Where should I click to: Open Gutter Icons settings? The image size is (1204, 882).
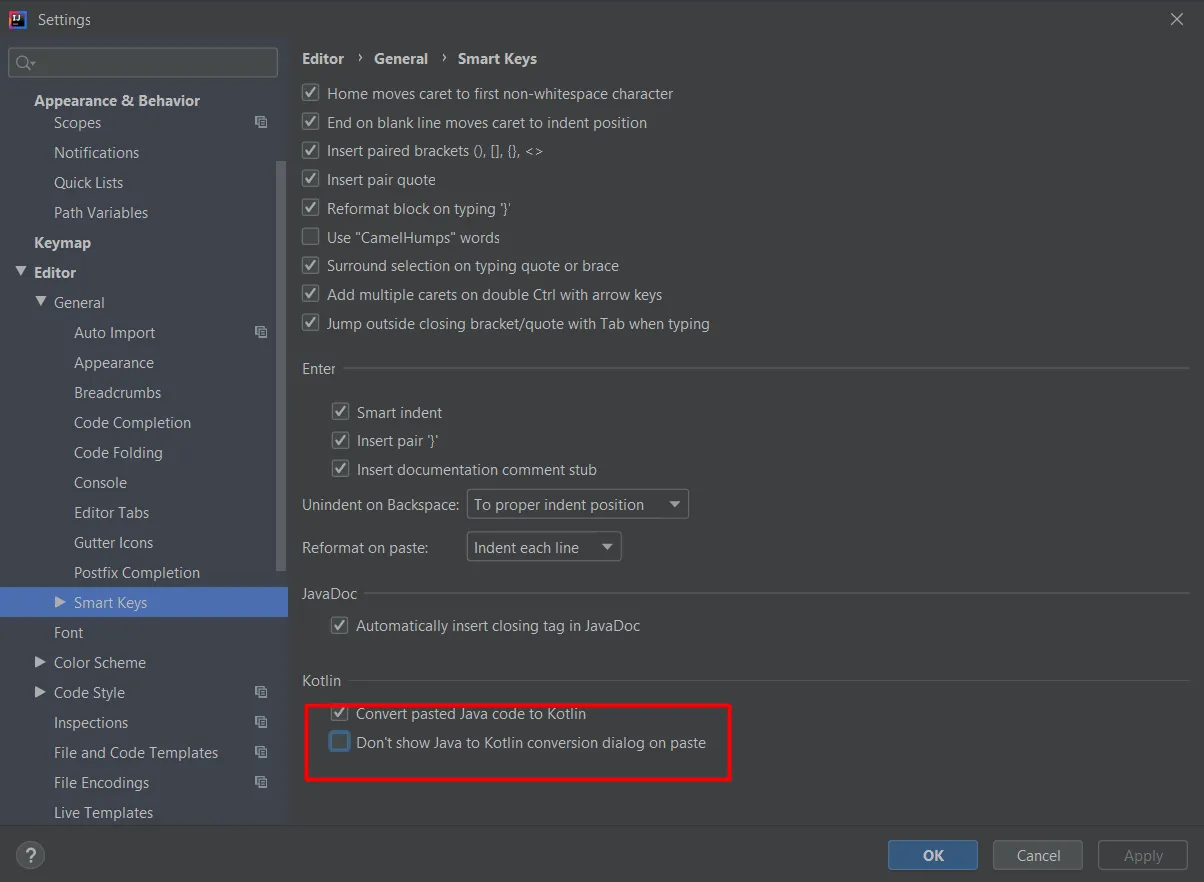coord(113,543)
